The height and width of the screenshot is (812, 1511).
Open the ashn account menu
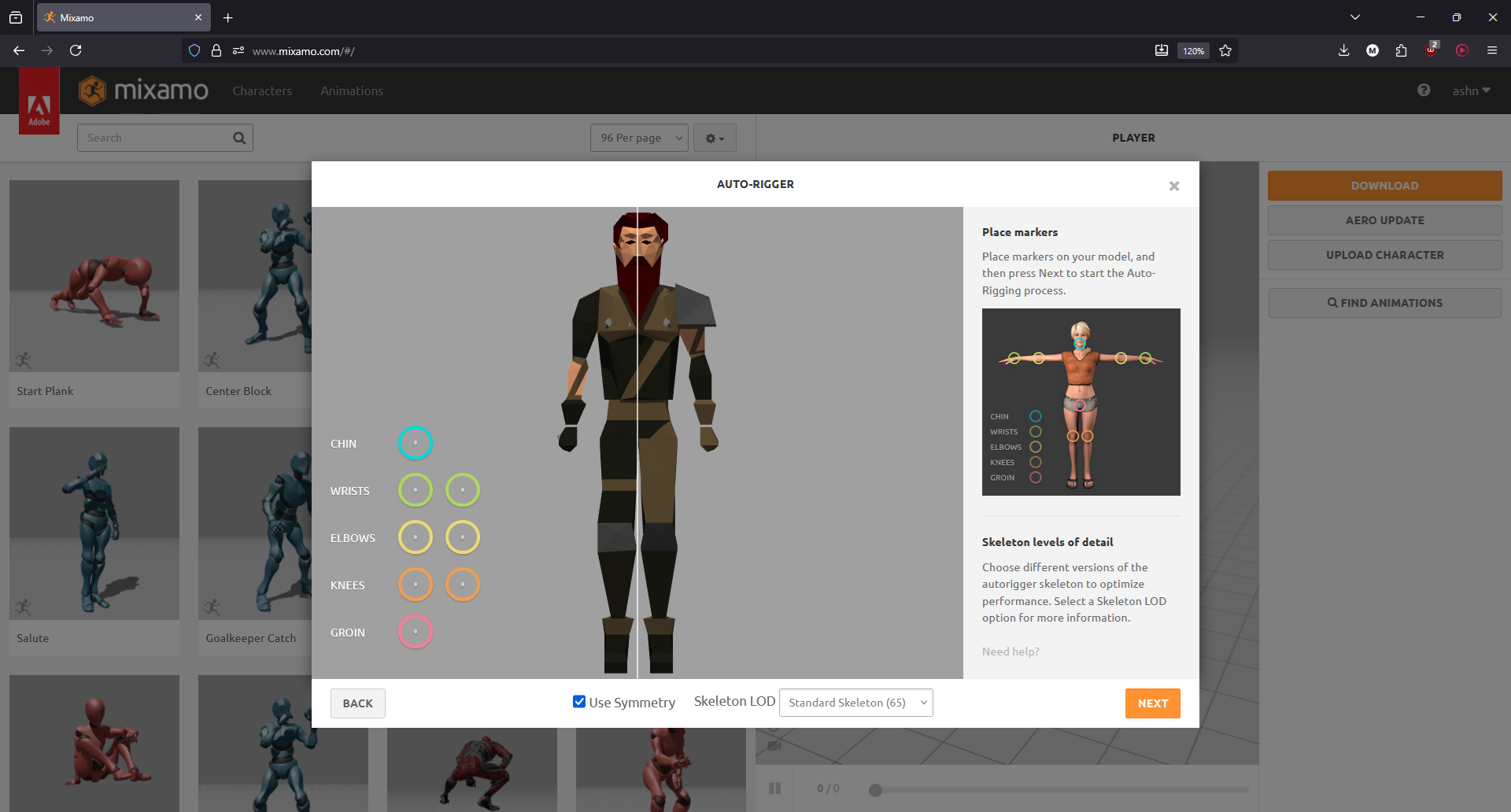1471,91
